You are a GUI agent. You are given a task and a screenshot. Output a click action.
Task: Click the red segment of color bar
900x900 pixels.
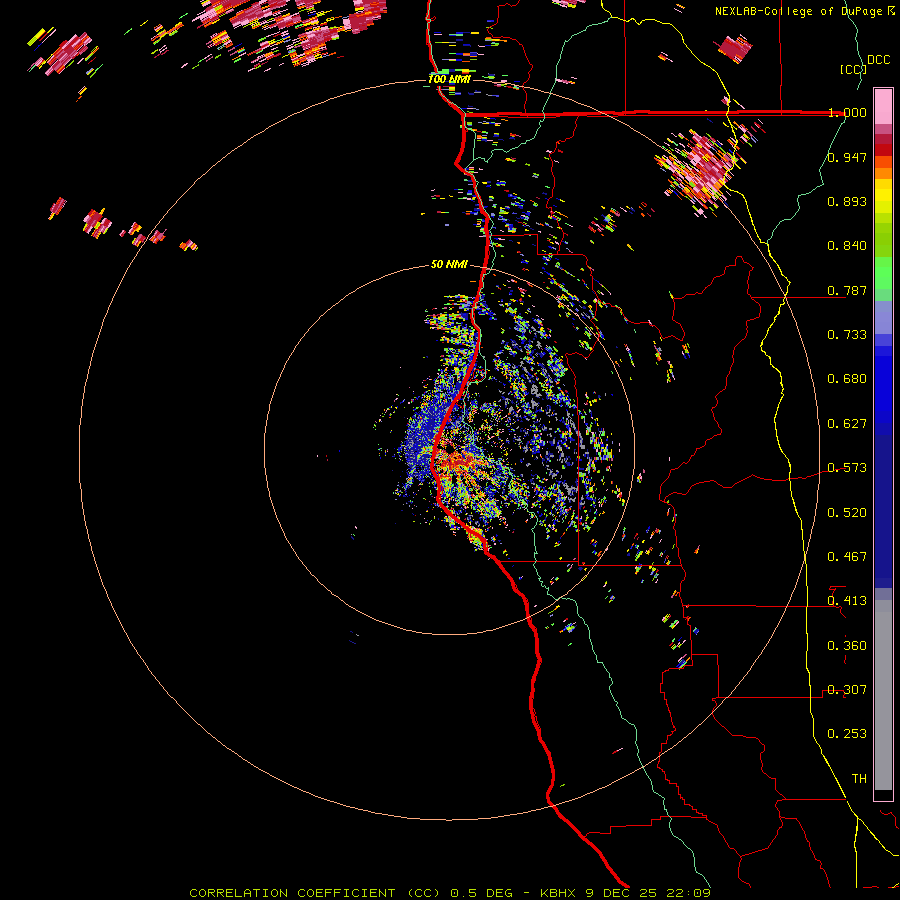coord(883,150)
